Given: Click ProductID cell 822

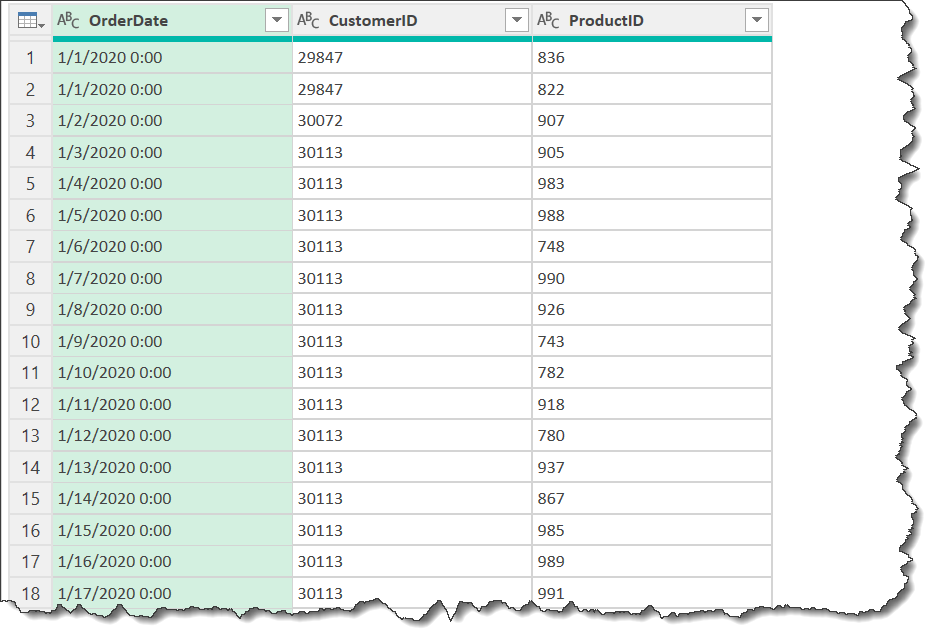Looking at the screenshot, I should click(652, 90).
